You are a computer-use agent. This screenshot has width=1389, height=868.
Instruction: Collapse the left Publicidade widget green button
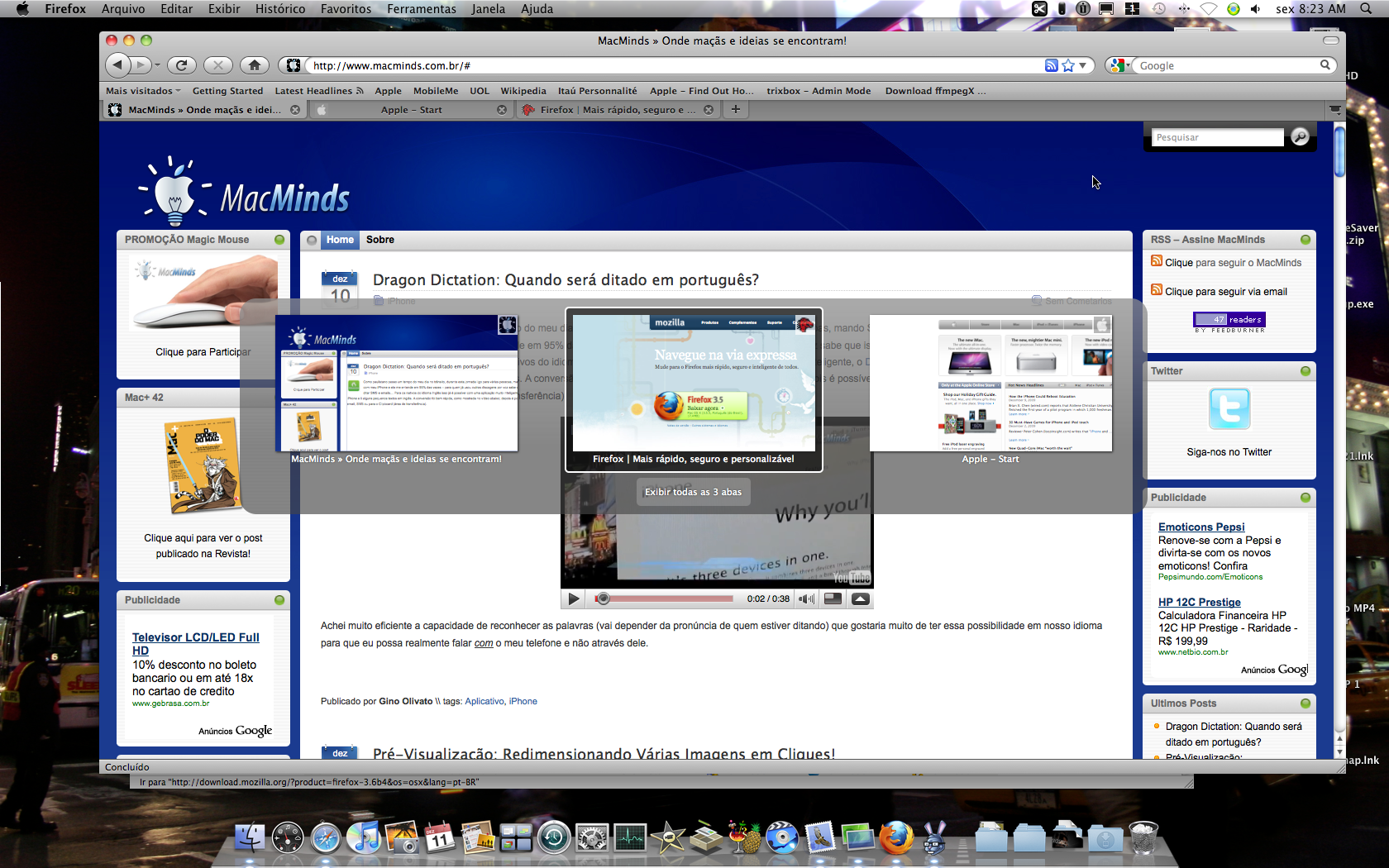[x=279, y=600]
